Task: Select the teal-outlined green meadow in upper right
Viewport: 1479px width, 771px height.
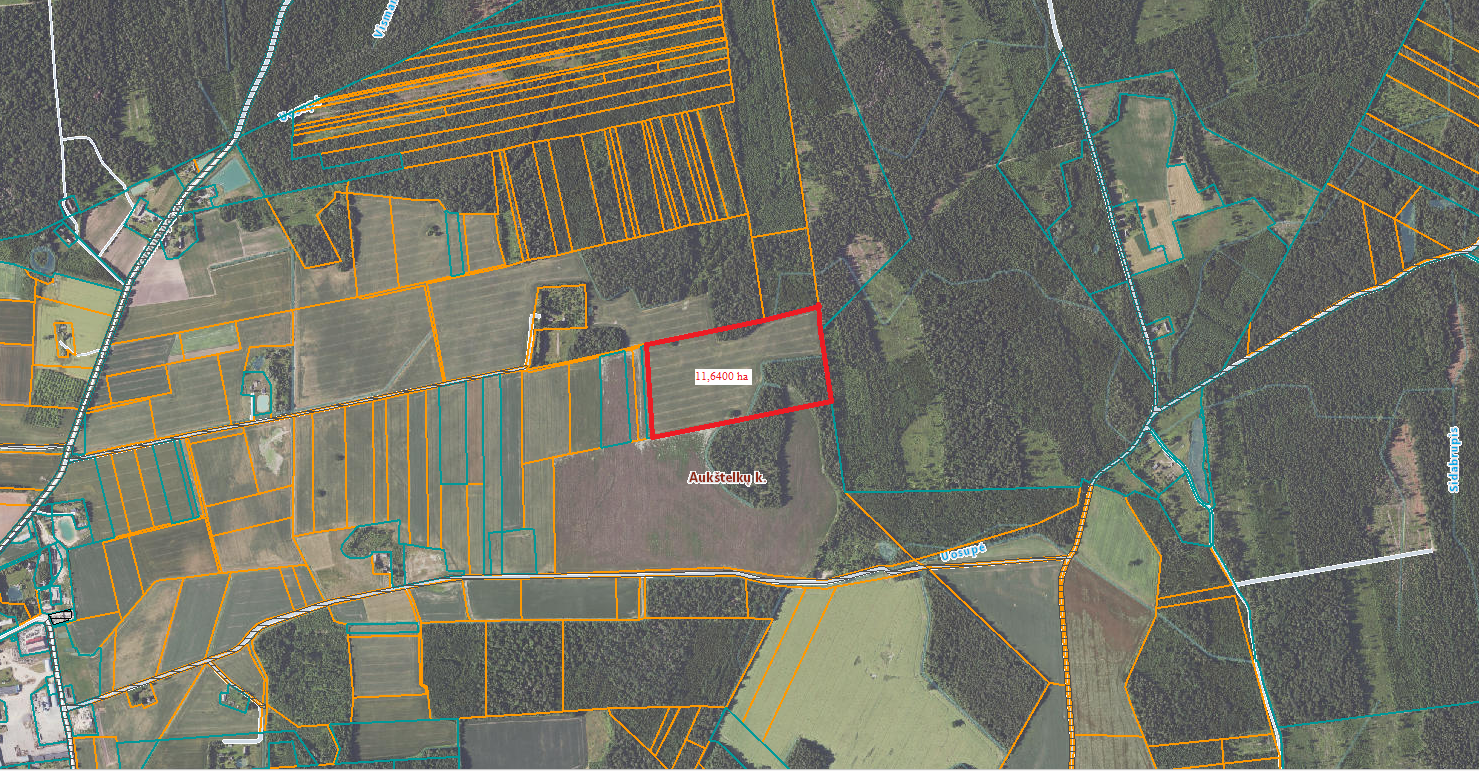Action: [x=1137, y=150]
